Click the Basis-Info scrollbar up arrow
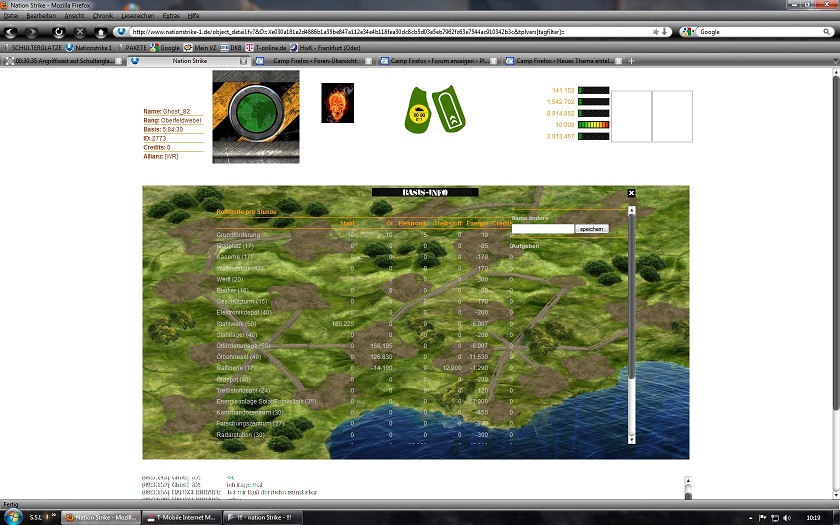This screenshot has width=840, height=525. click(632, 211)
